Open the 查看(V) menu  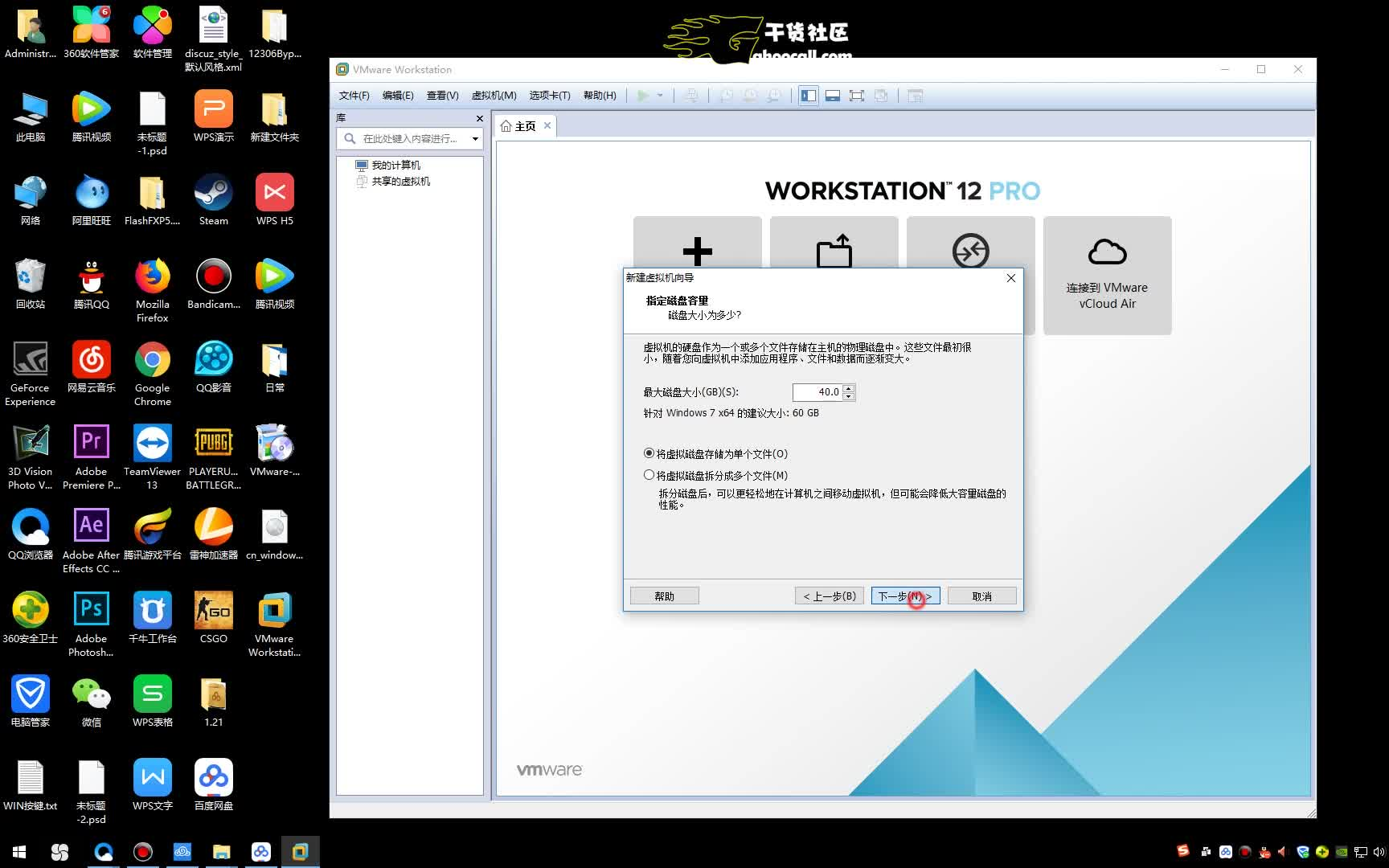pos(442,96)
